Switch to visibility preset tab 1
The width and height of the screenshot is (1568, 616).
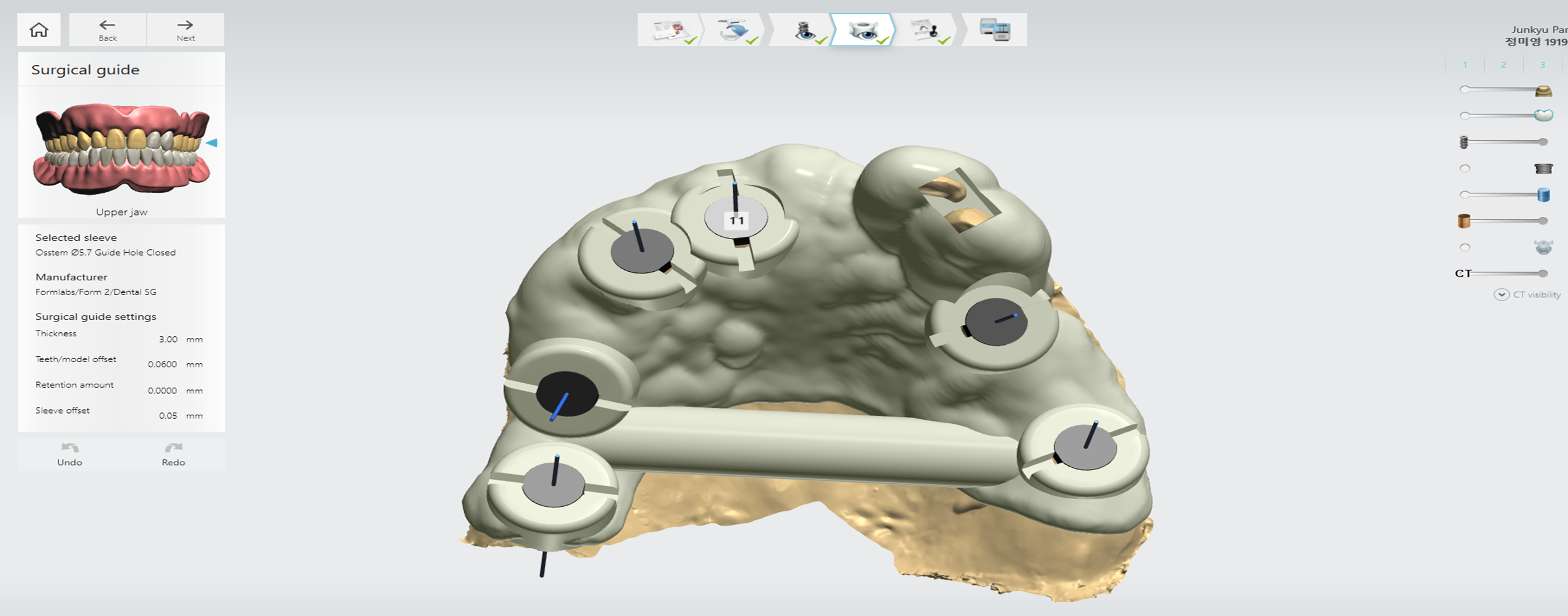coord(1465,65)
